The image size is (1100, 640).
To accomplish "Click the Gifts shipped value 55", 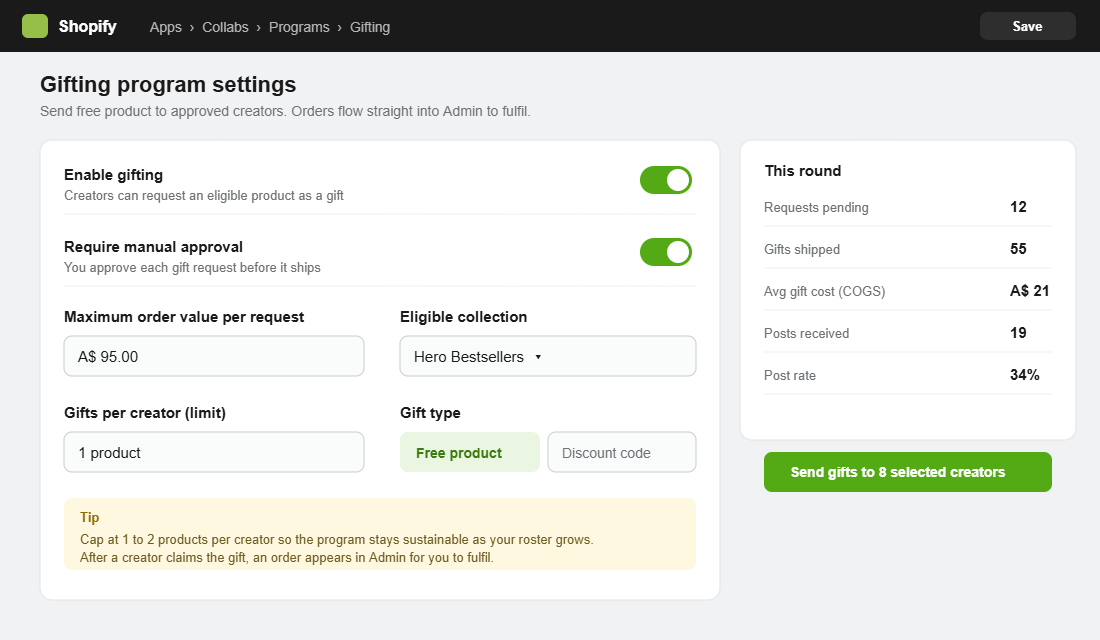I will tap(1018, 249).
